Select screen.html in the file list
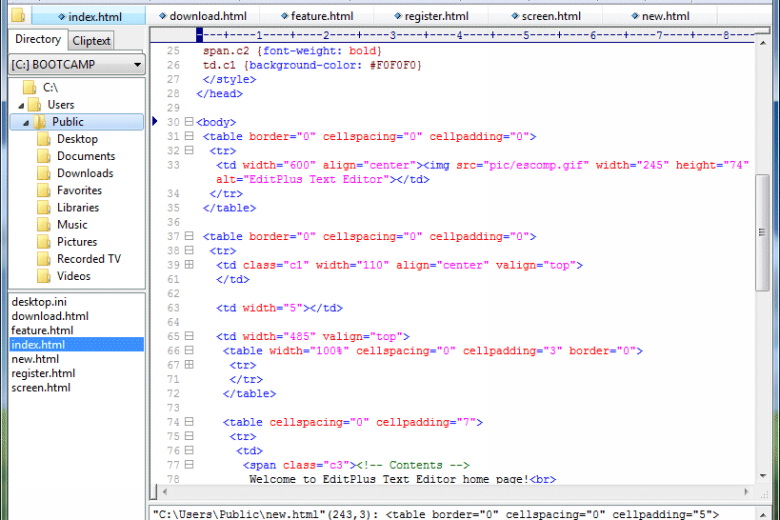 click(41, 388)
